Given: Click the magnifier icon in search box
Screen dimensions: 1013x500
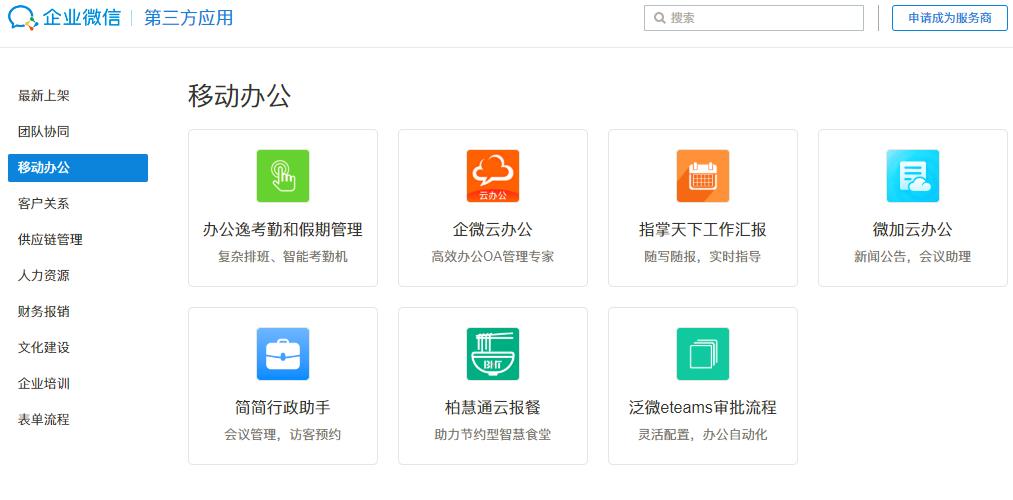Looking at the screenshot, I should click(660, 18).
